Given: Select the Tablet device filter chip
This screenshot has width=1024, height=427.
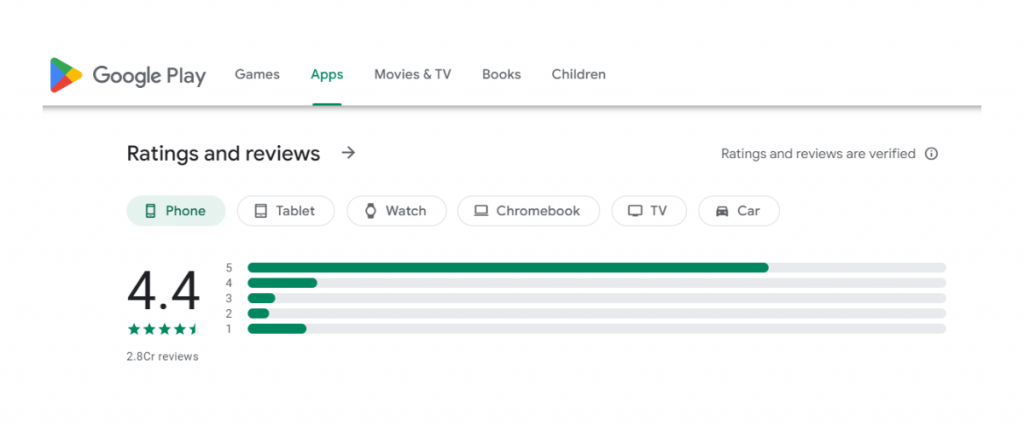Looking at the screenshot, I should point(285,211).
